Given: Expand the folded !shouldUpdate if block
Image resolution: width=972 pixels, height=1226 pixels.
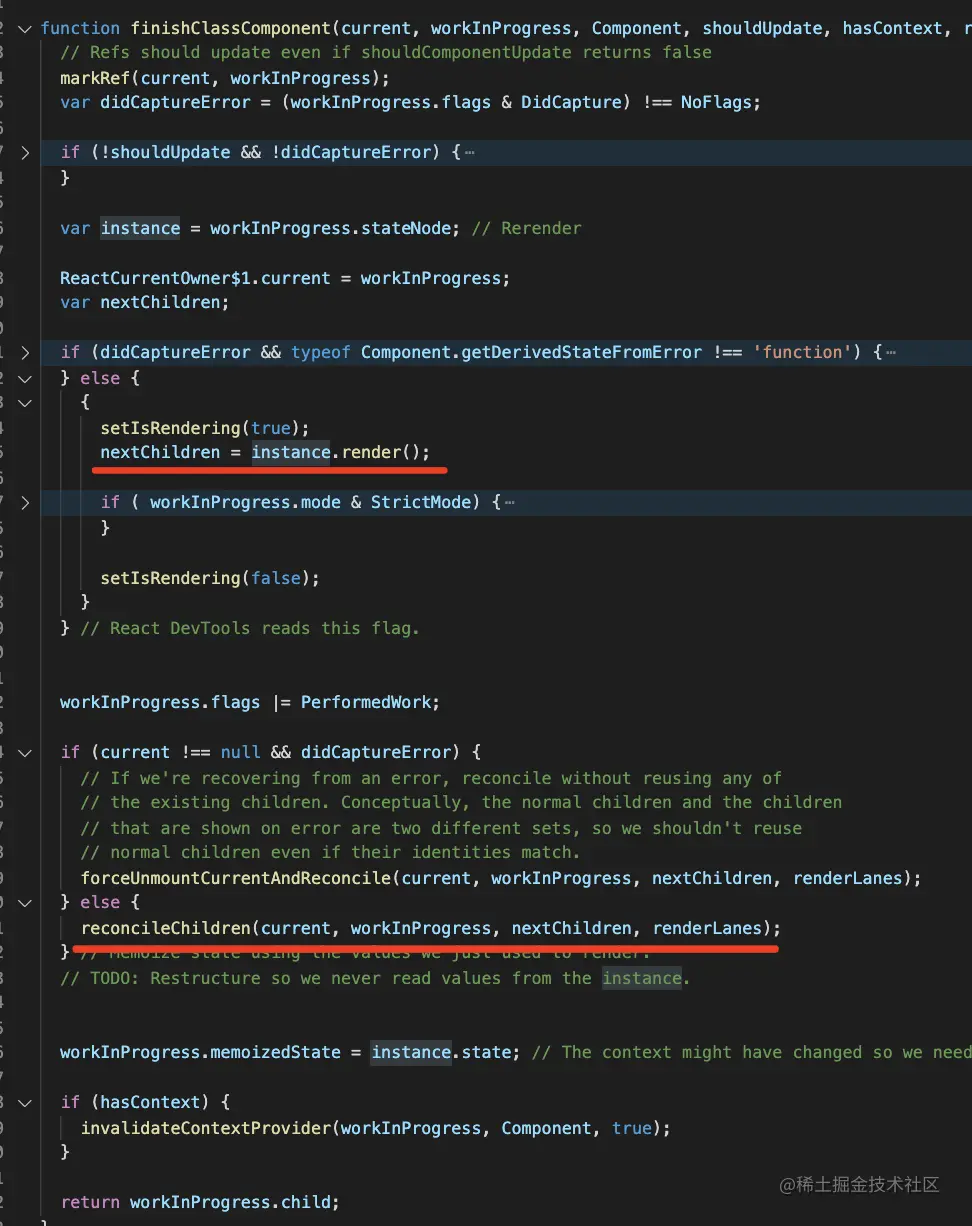Looking at the screenshot, I should coord(25,152).
